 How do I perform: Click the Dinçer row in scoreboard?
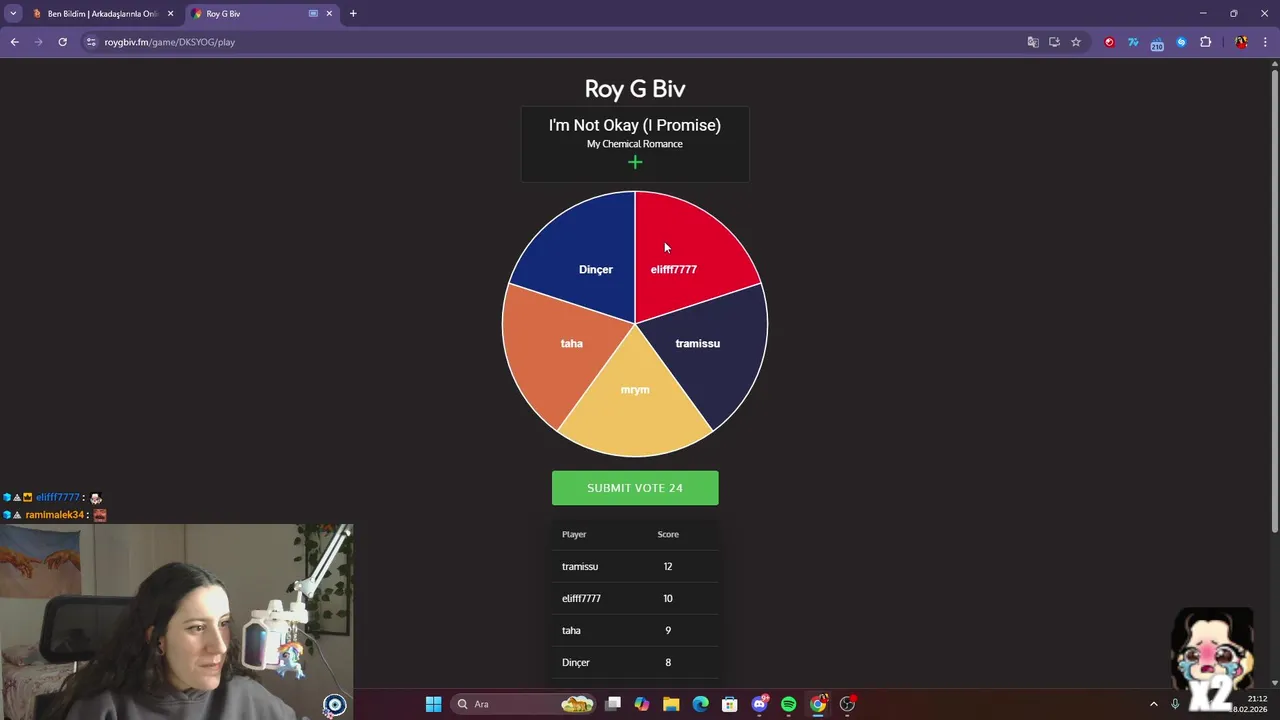(635, 662)
